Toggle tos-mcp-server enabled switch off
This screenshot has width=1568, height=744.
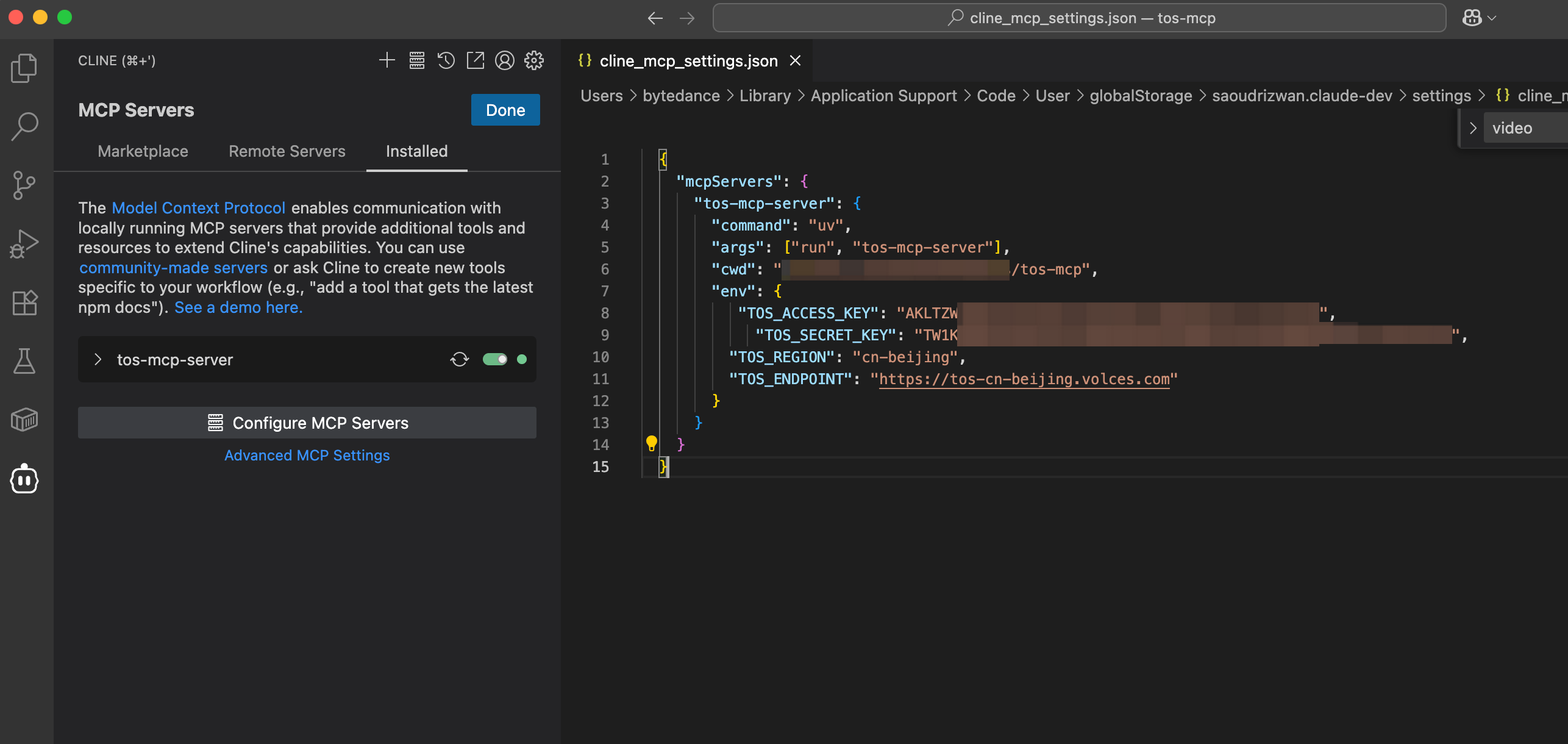tap(494, 359)
